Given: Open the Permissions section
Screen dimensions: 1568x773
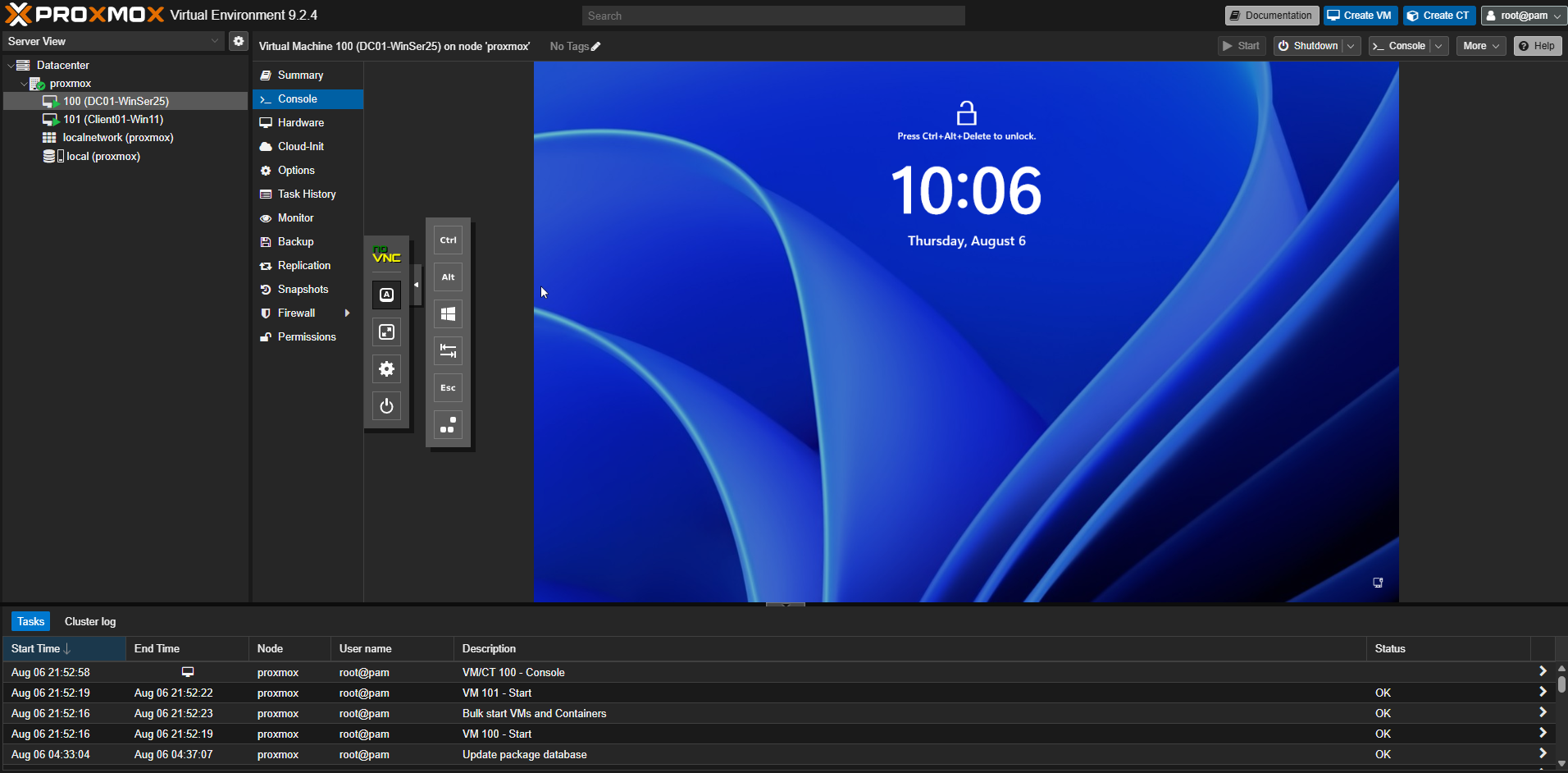Looking at the screenshot, I should point(308,337).
